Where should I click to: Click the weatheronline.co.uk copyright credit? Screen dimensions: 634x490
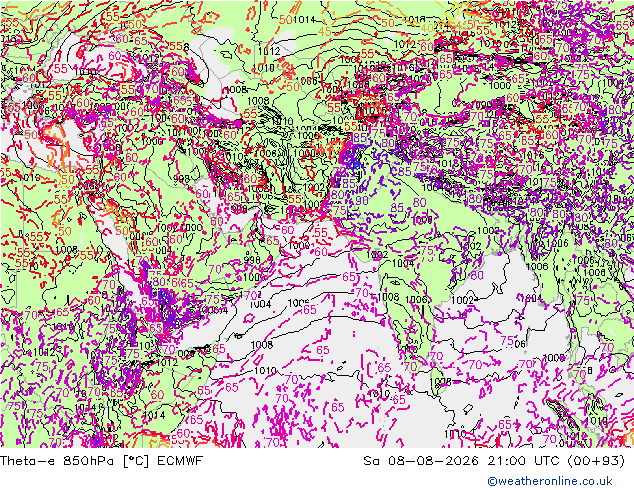[x=550, y=481]
